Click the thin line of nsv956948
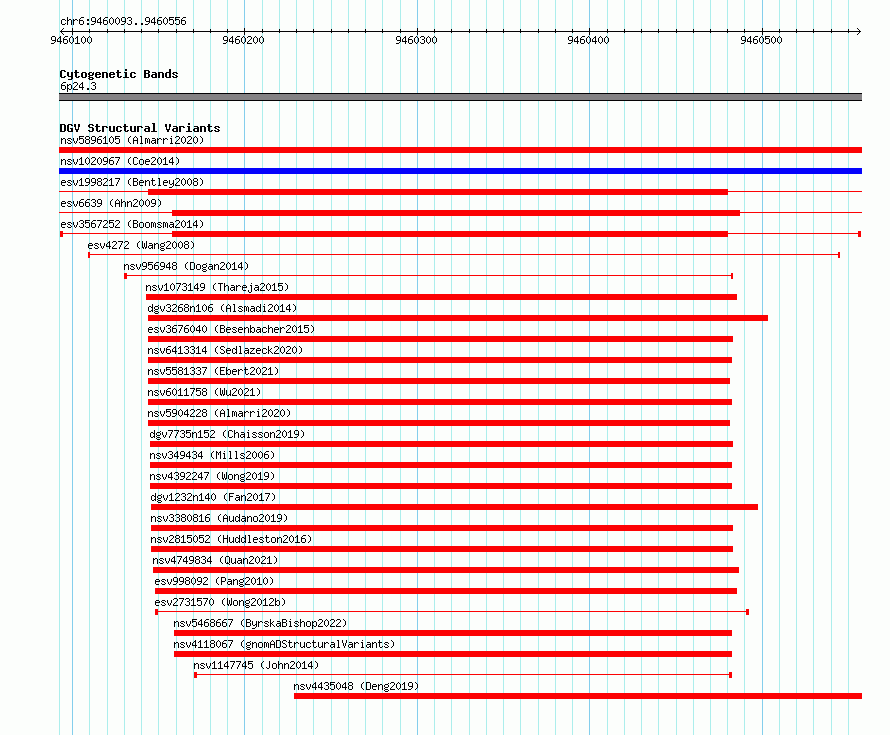 tap(429, 276)
